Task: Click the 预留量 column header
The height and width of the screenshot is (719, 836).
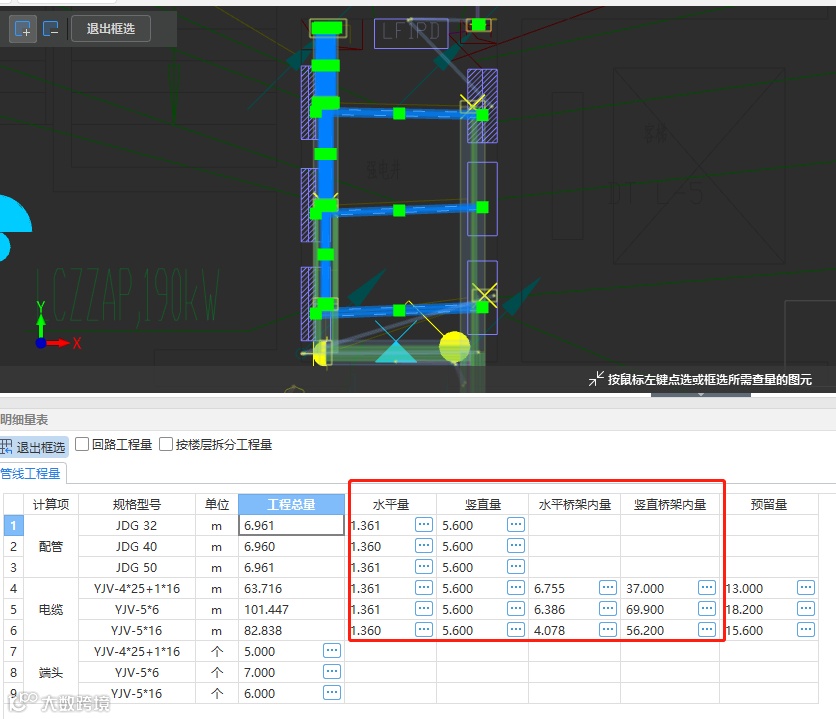Action: [x=768, y=504]
